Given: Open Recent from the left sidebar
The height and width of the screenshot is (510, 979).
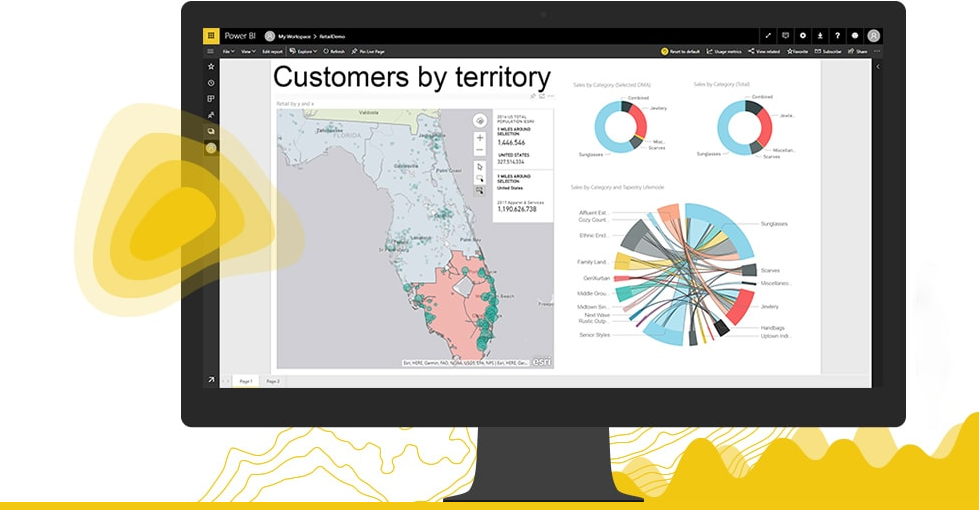Looking at the screenshot, I should click(211, 83).
